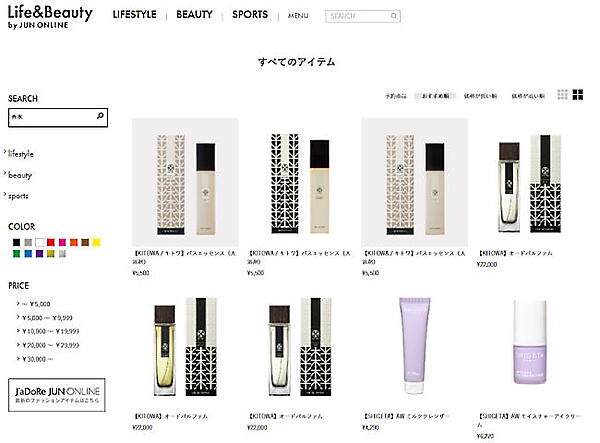This screenshot has width=600, height=443.
Task: Open the BEAUTY top menu
Action: coord(194,15)
